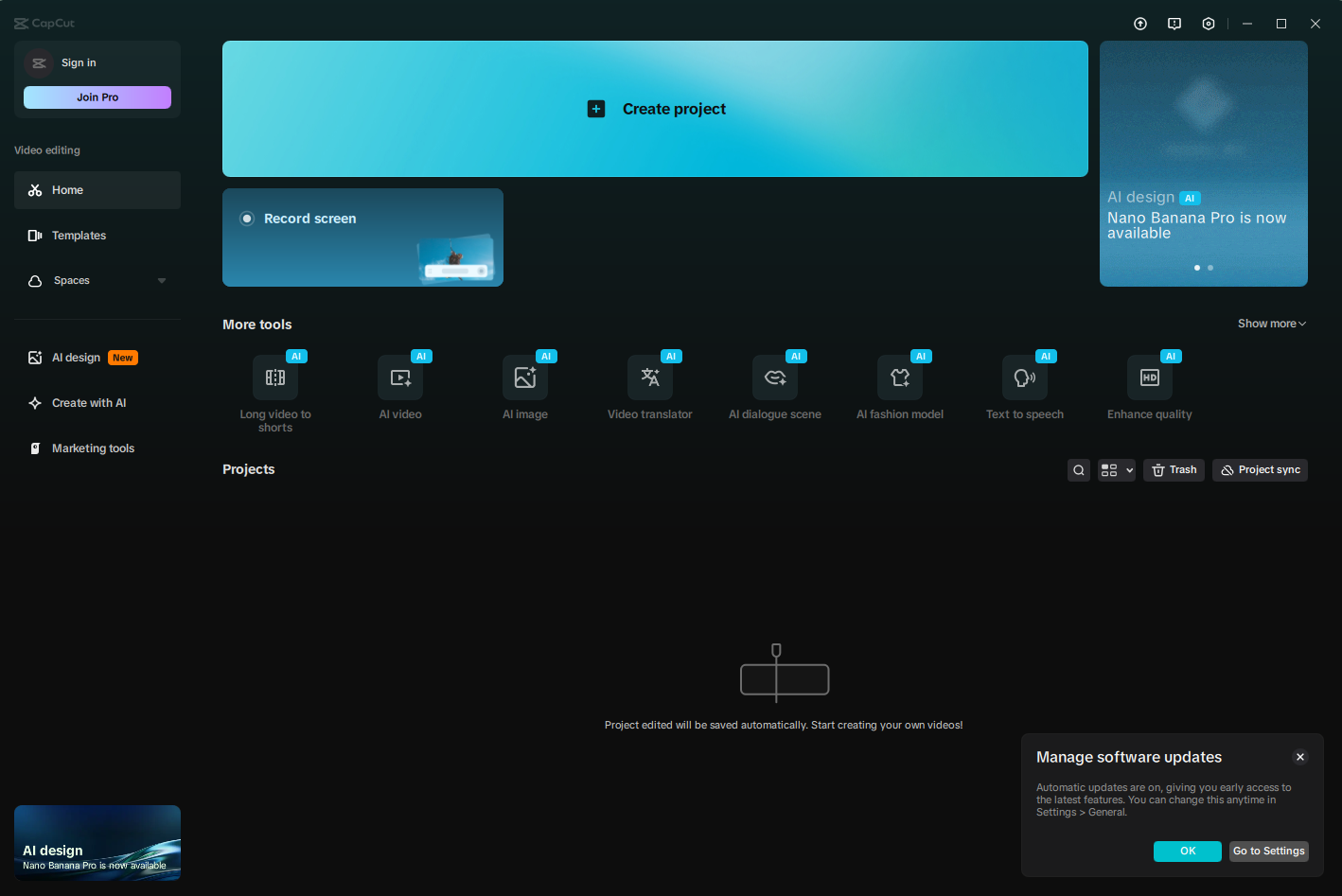This screenshot has width=1342, height=896.
Task: Confirm with OK in updates popup
Action: pos(1188,852)
